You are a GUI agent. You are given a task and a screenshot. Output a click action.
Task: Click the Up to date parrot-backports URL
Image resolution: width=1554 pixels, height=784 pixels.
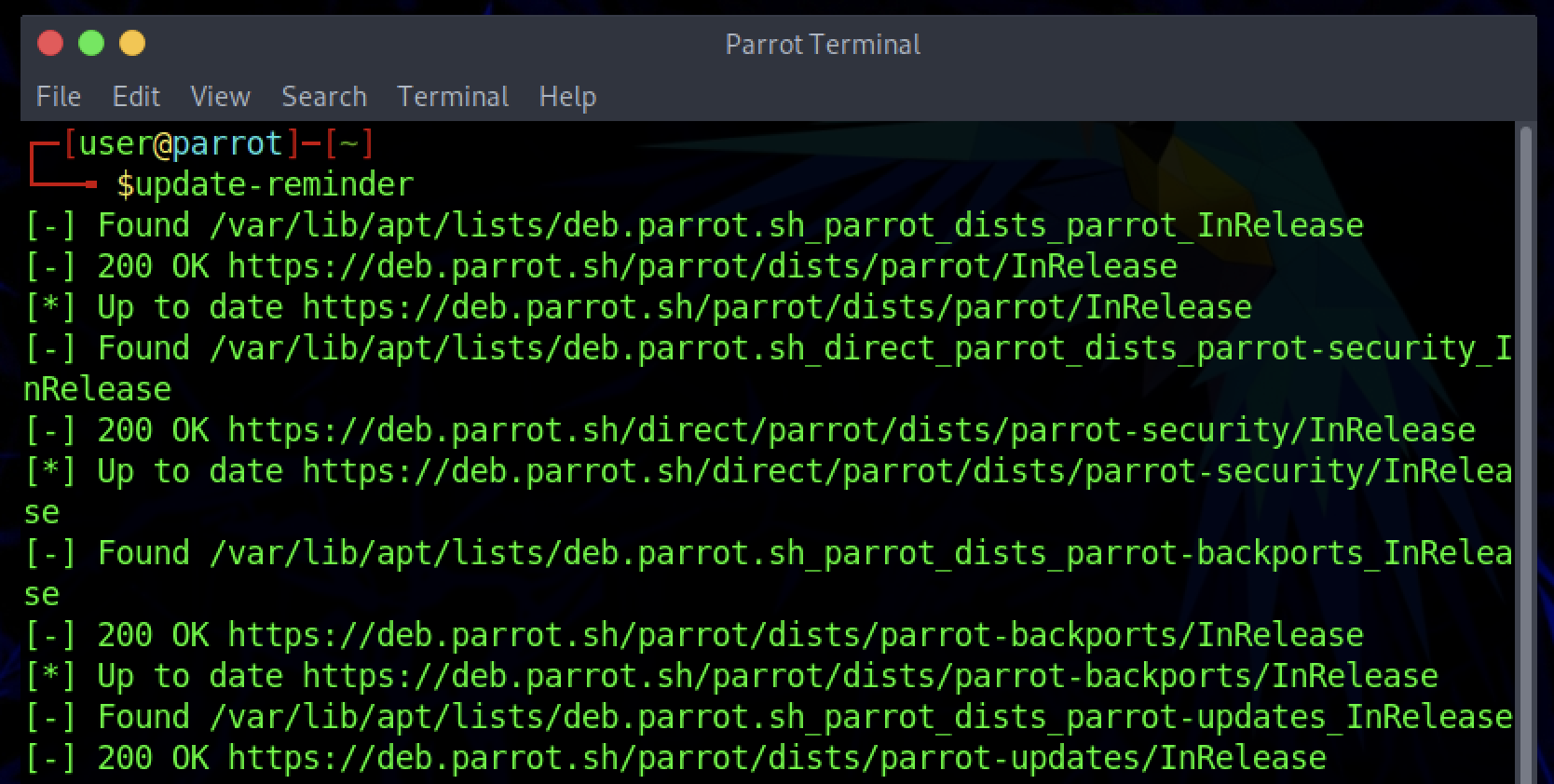(x=870, y=676)
